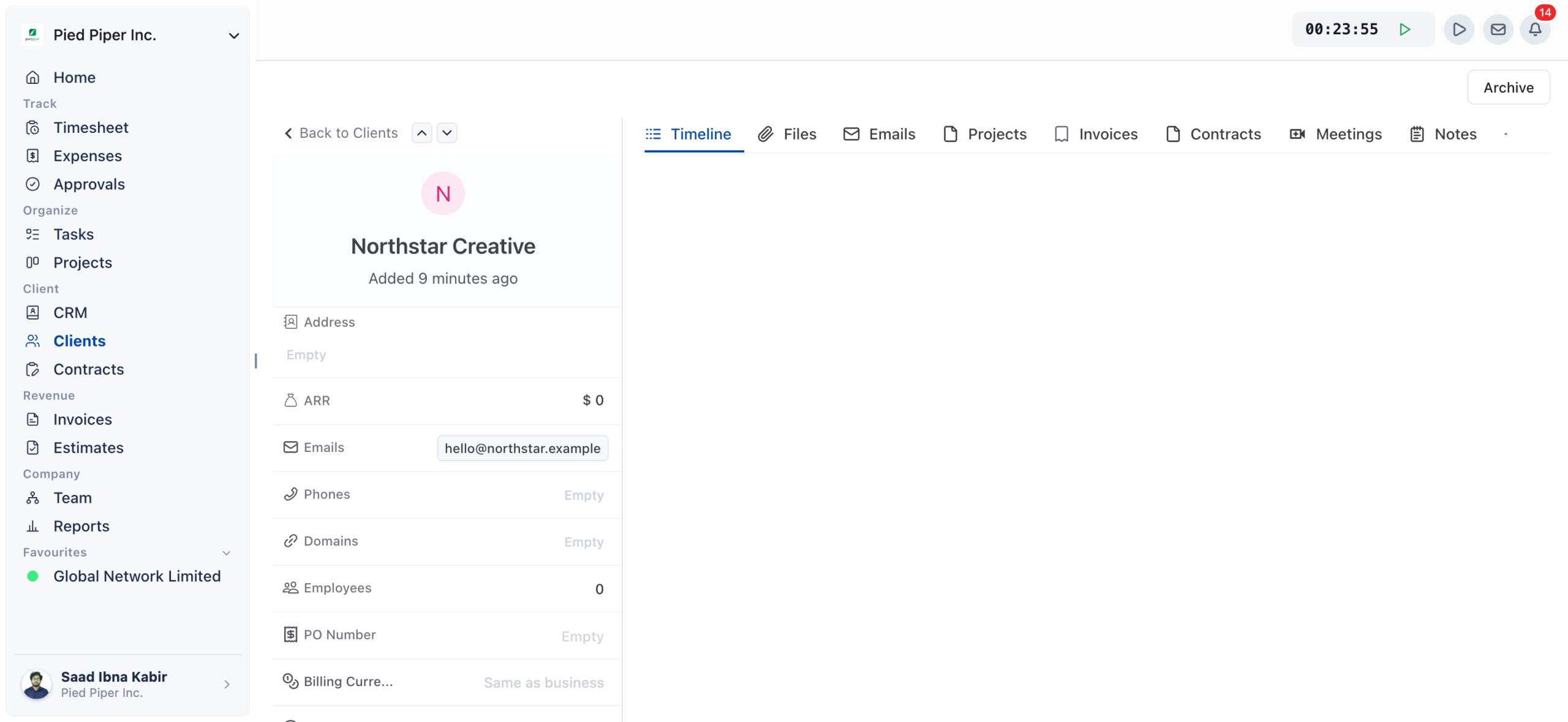
Task: Go to previous client with up chevron
Action: [x=422, y=133]
